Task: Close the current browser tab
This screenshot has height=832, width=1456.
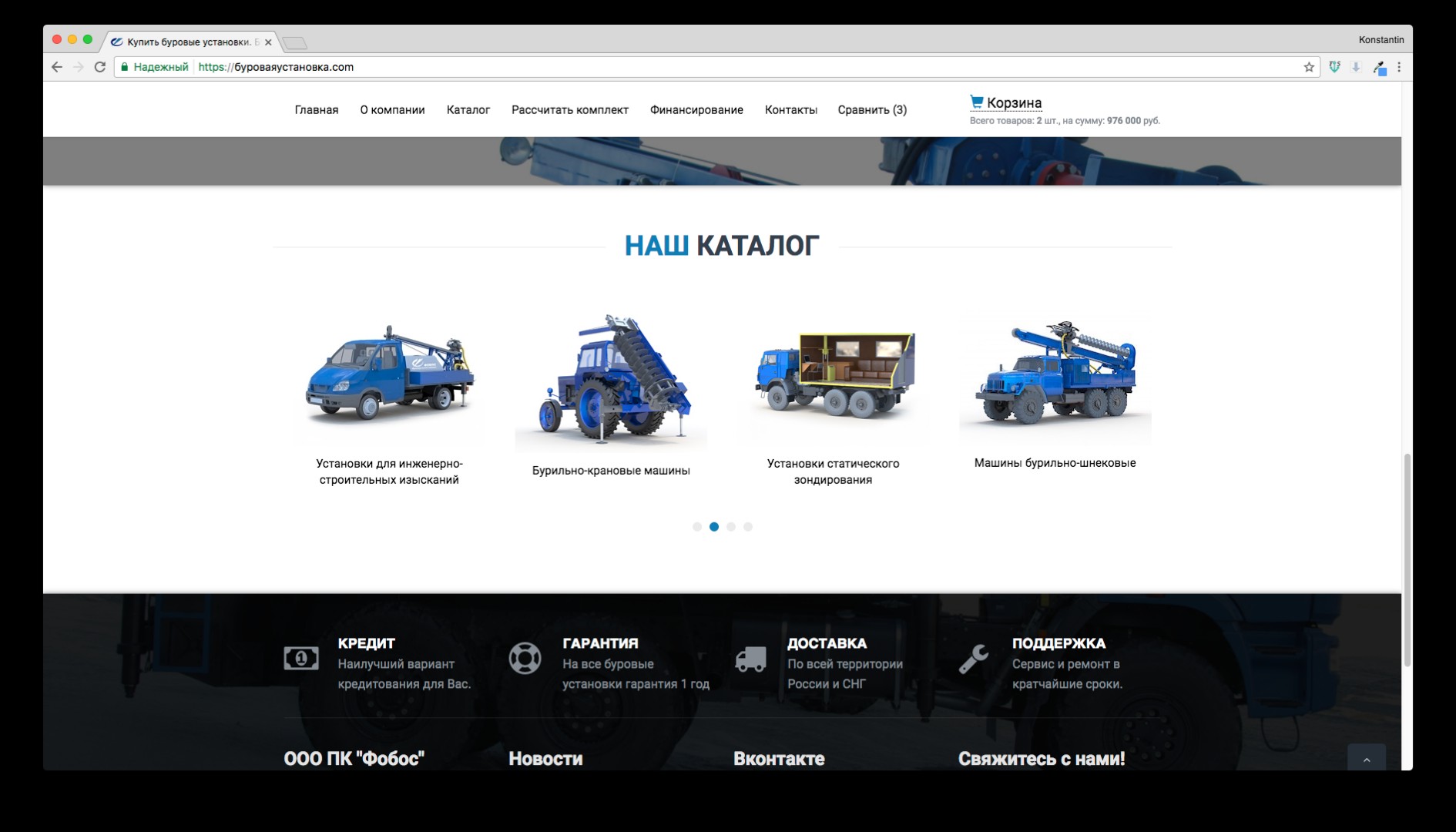Action: tap(268, 42)
